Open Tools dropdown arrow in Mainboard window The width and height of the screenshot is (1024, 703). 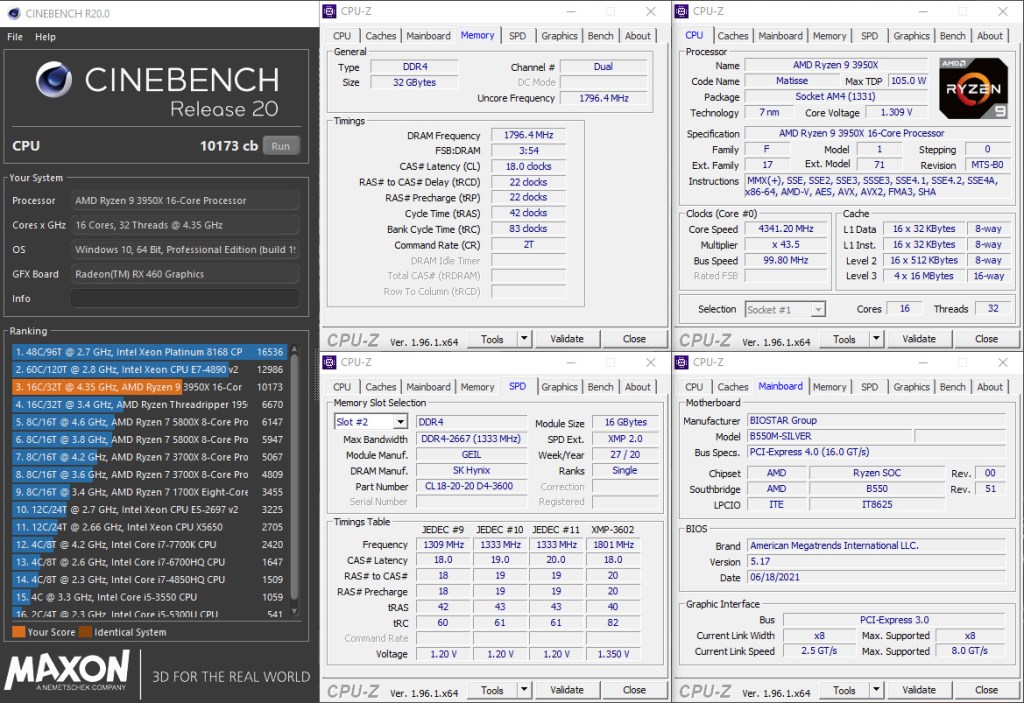tap(875, 690)
